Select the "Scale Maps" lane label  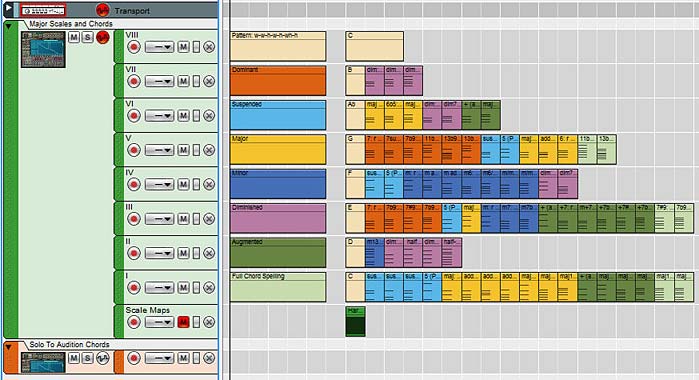coord(148,310)
